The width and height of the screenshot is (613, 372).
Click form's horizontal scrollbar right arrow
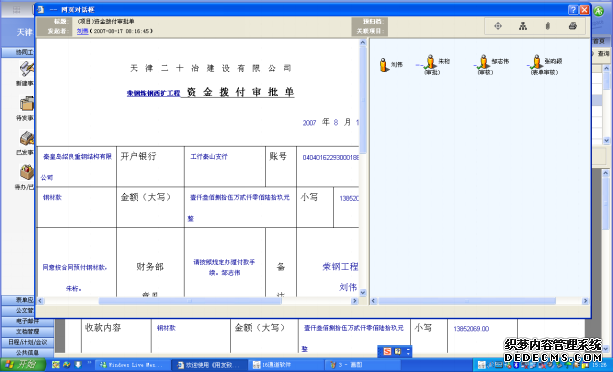coord(355,301)
